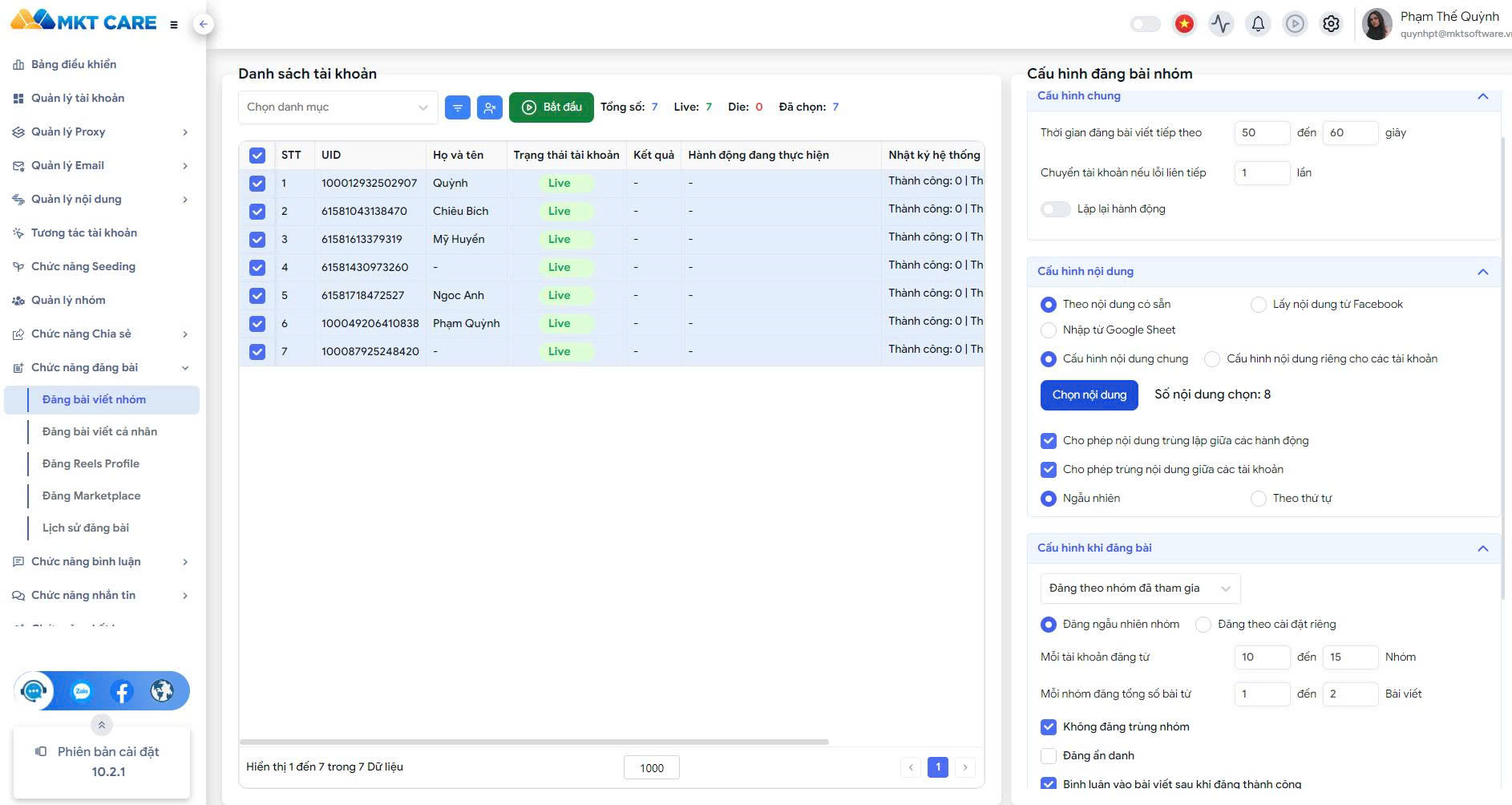Check the Đăng ẩn danh checkbox

(1049, 756)
